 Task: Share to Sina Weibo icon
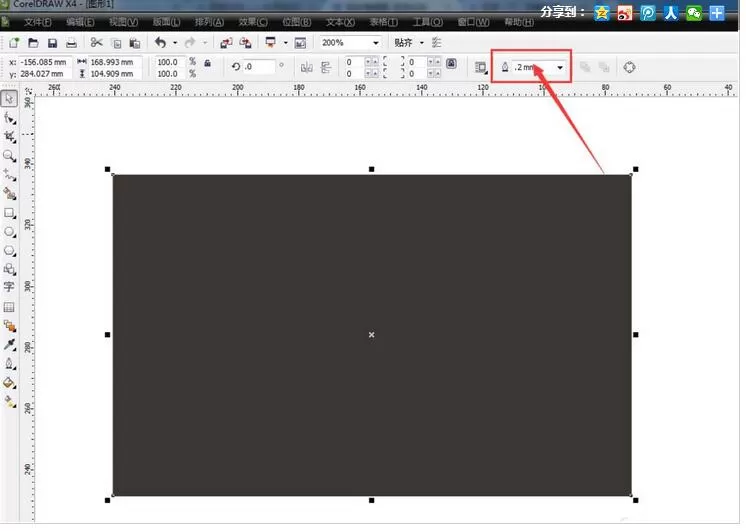(625, 12)
